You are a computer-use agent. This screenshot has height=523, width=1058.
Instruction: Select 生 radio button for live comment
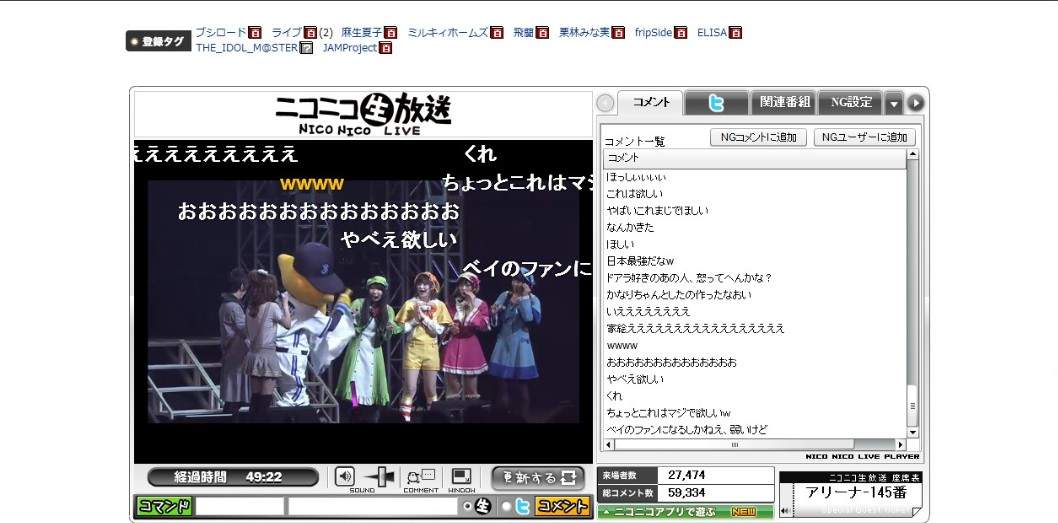(466, 506)
